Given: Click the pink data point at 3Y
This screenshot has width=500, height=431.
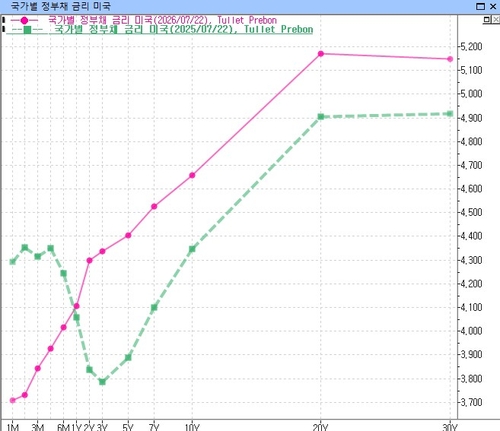Looking at the screenshot, I should tap(102, 251).
